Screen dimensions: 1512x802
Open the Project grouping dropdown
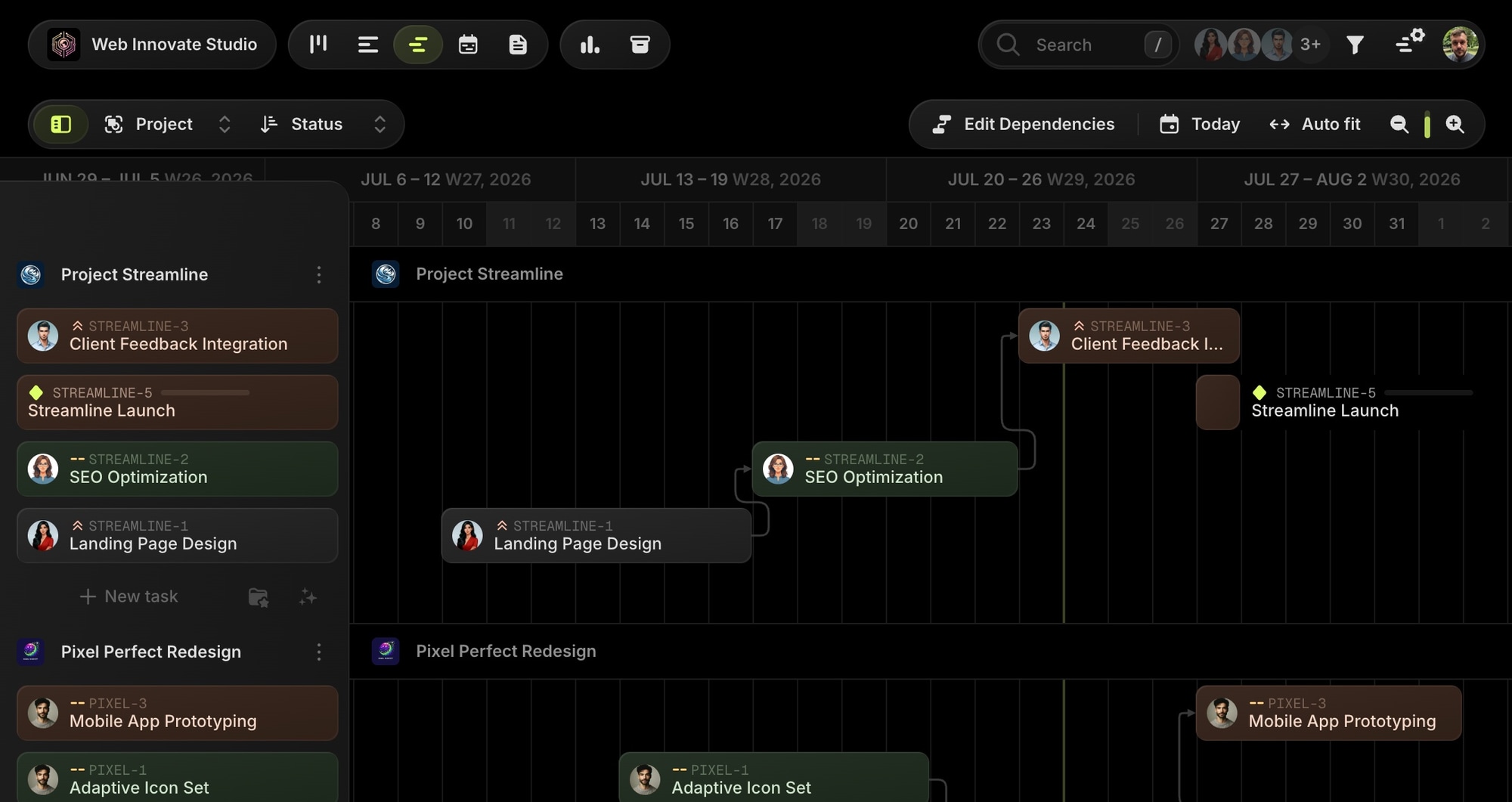(168, 124)
